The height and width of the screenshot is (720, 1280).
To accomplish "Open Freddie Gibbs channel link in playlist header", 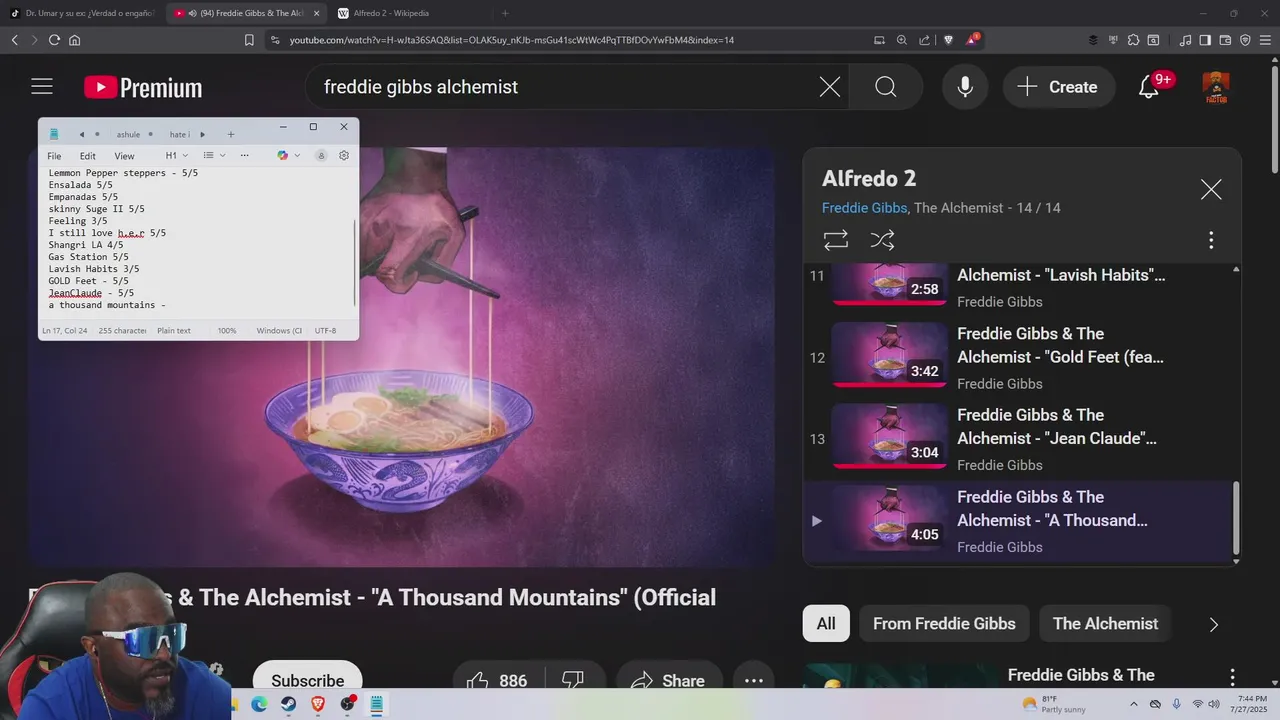I will (x=864, y=208).
